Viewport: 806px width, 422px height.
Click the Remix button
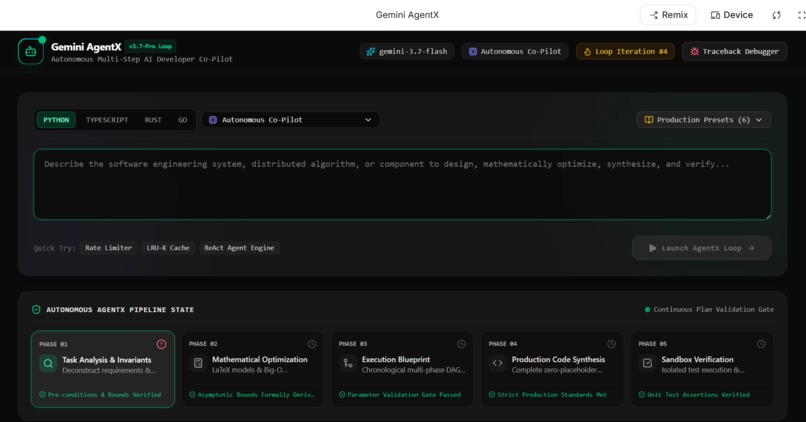coord(668,15)
